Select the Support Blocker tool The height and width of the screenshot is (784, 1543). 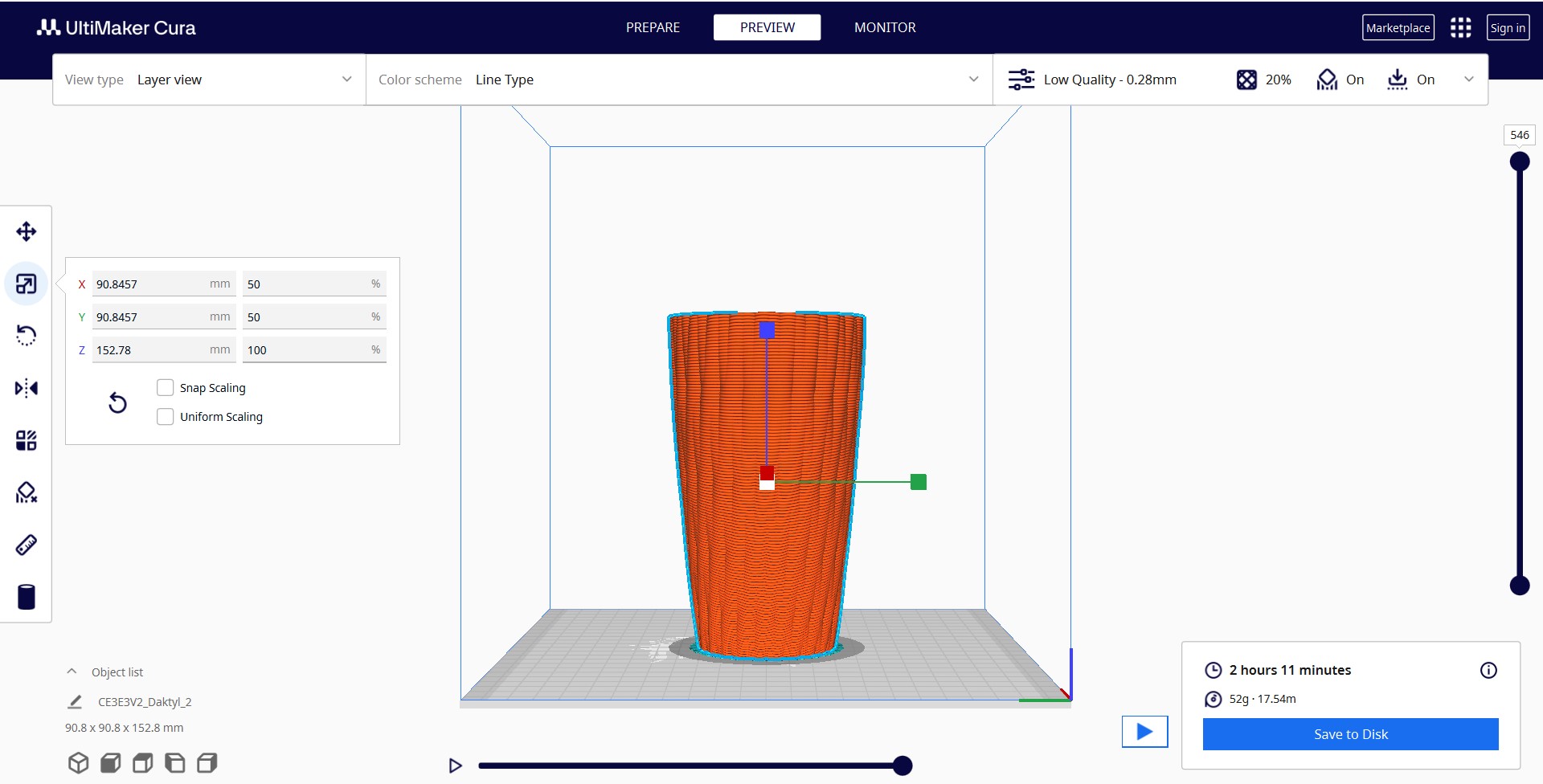[27, 493]
